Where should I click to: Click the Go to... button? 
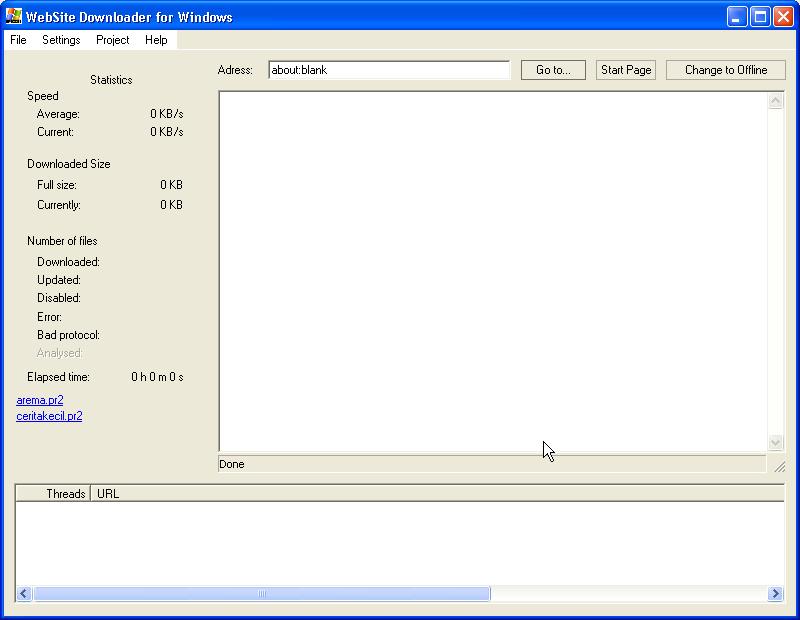tap(553, 70)
